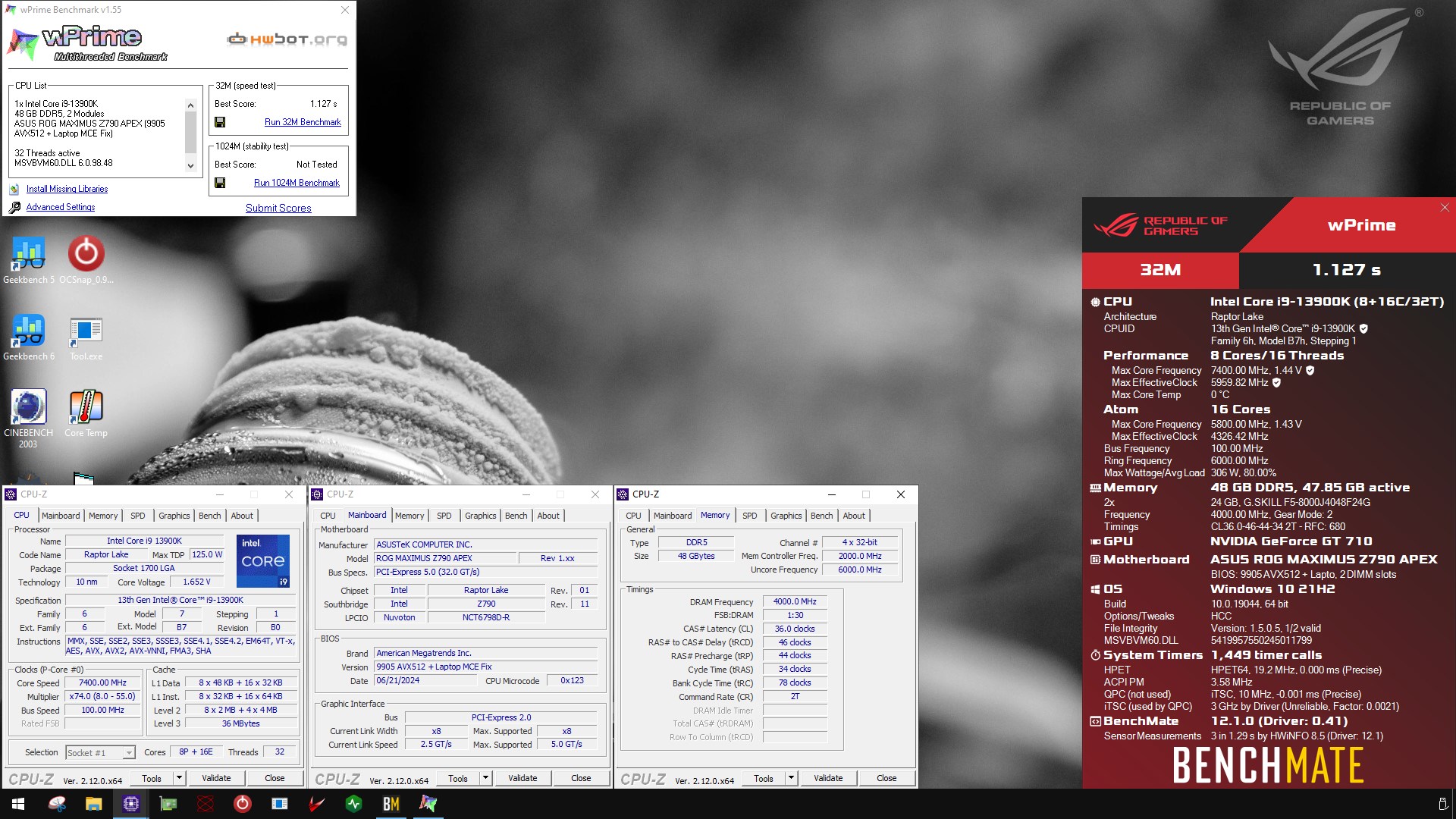Screen dimensions: 1456x819
Task: Open the green HWiNFO pulse taskbar icon
Action: point(353,804)
